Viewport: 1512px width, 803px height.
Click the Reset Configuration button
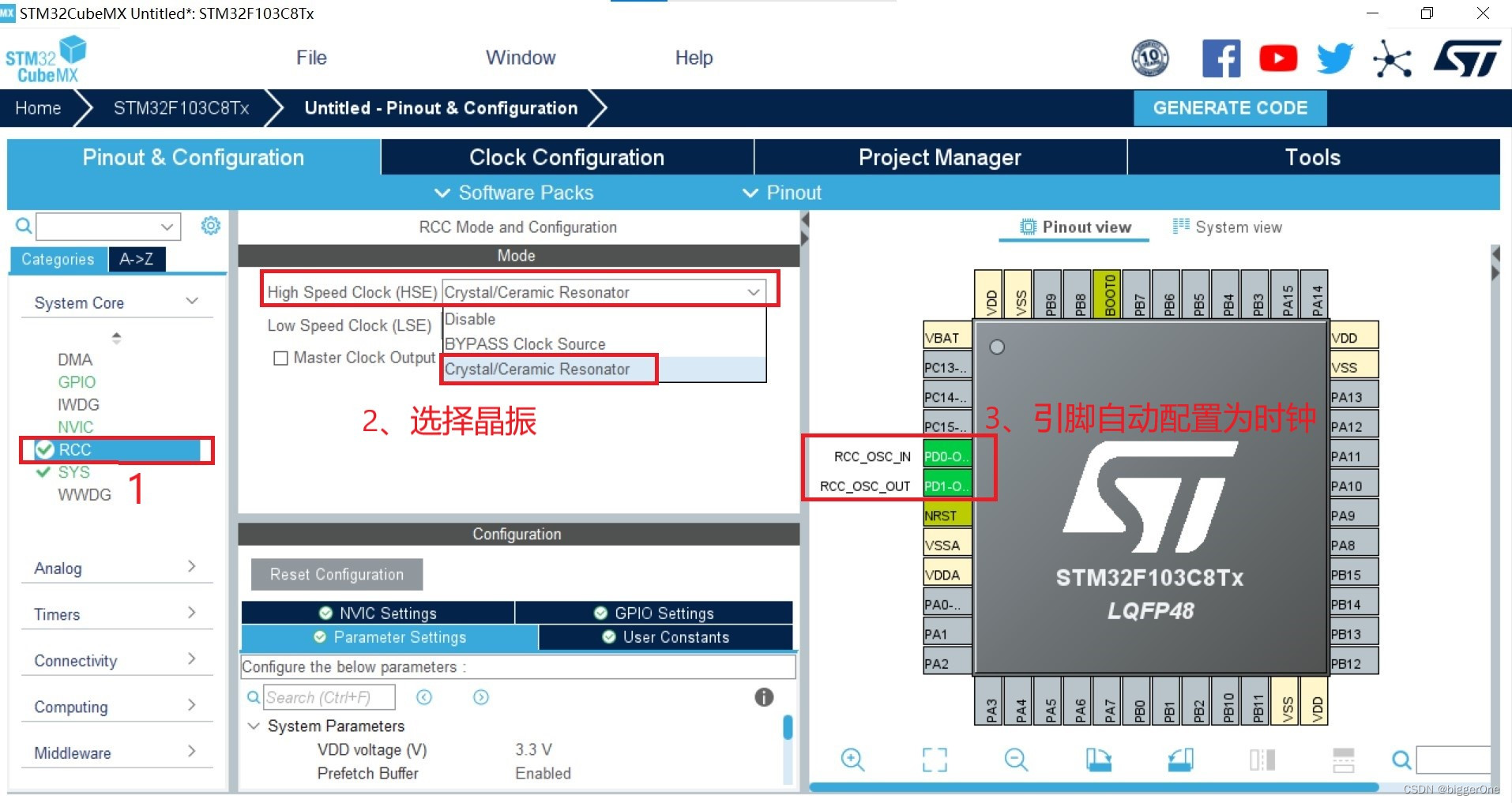click(x=337, y=575)
